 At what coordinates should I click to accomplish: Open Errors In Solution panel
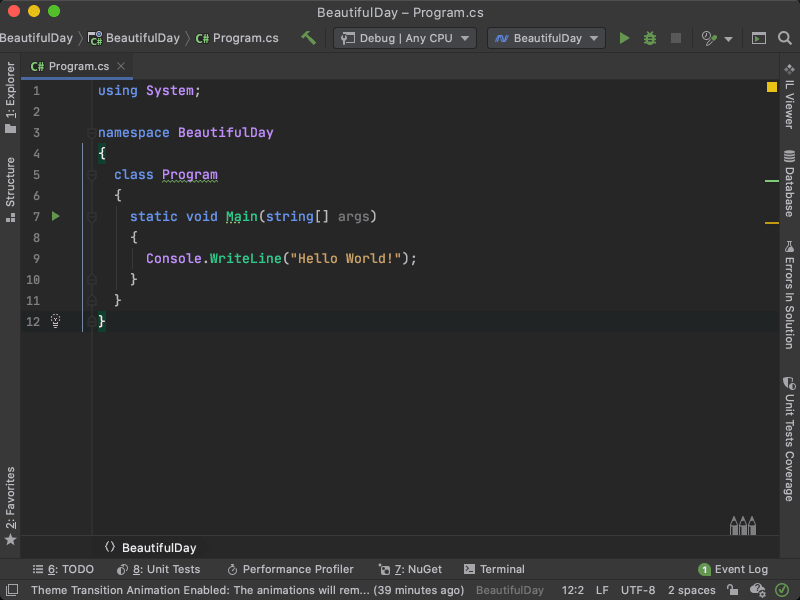point(789,295)
